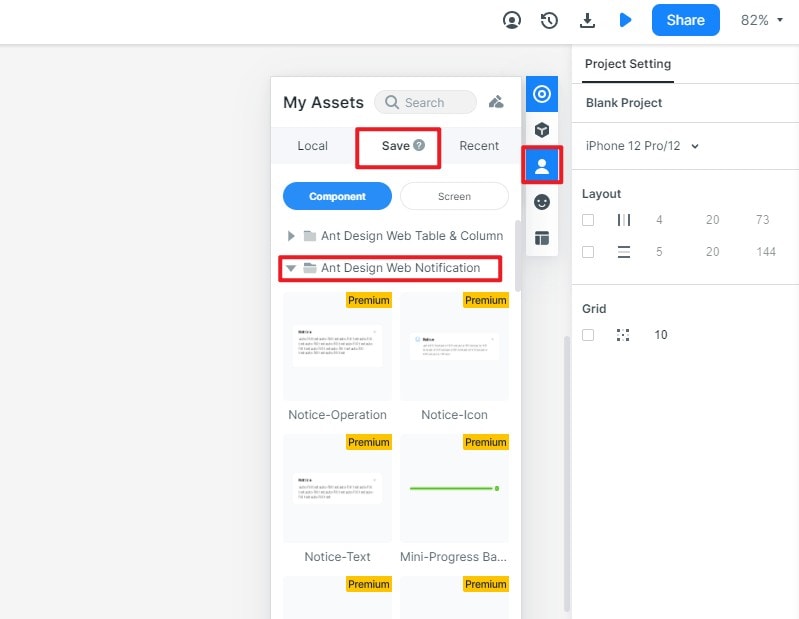799x619 pixels.
Task: Click the vertical columns layout icon
Action: point(624,220)
